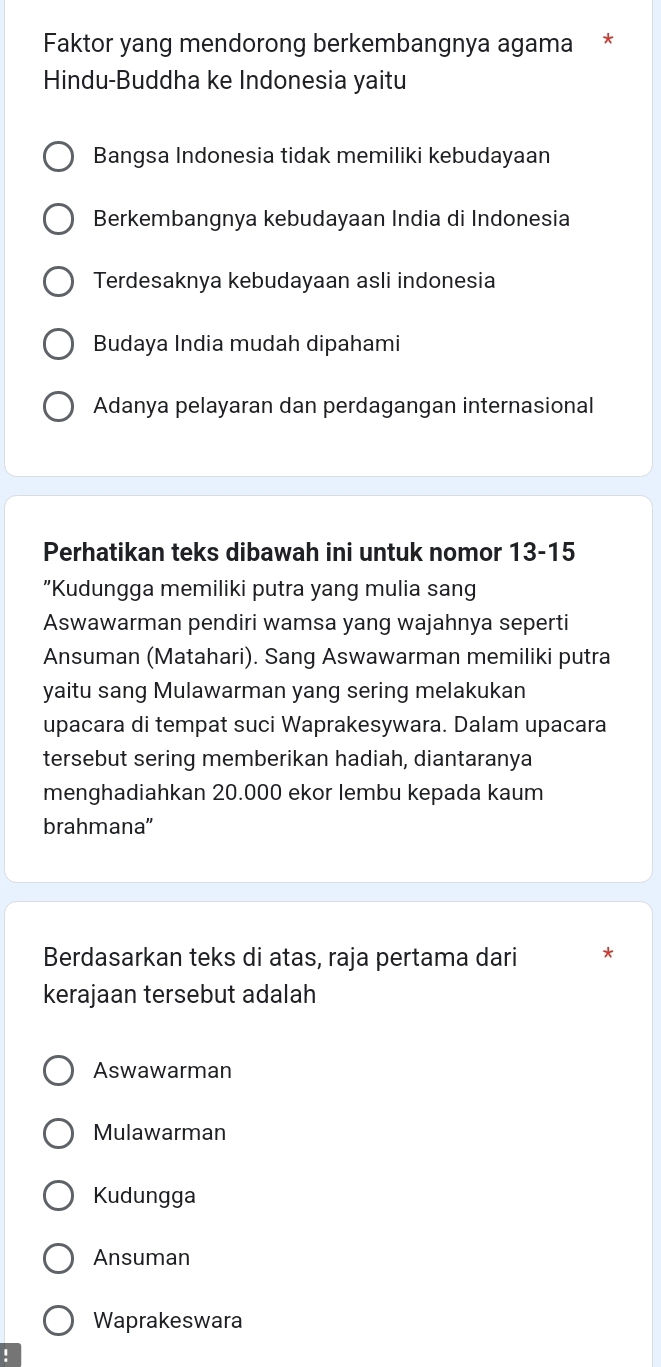Pick "Terdesaknya kebudayaan asli indonesia" radio button
The width and height of the screenshot is (661, 1367).
59,282
